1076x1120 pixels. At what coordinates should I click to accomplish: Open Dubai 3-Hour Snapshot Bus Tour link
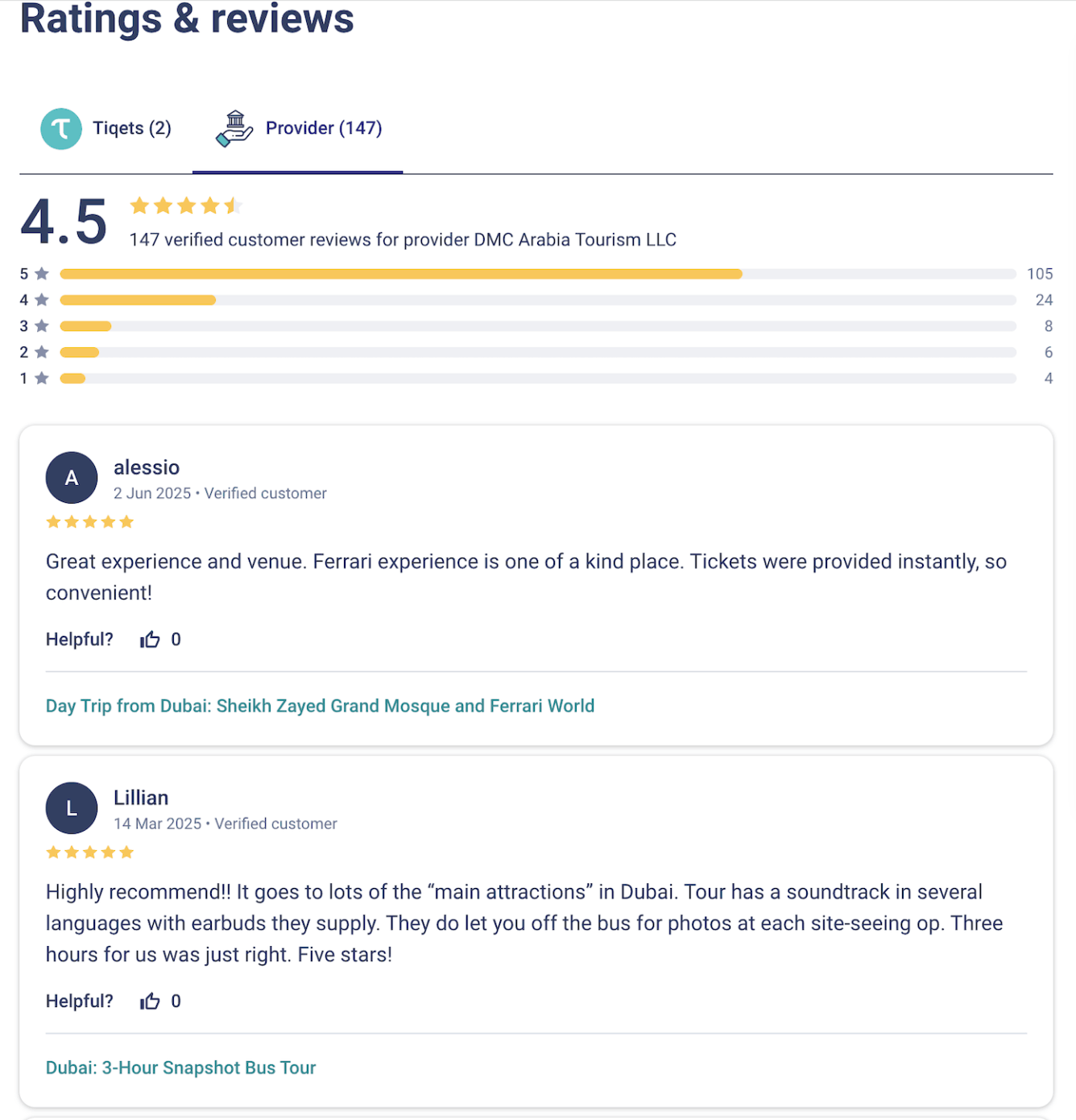(180, 1068)
